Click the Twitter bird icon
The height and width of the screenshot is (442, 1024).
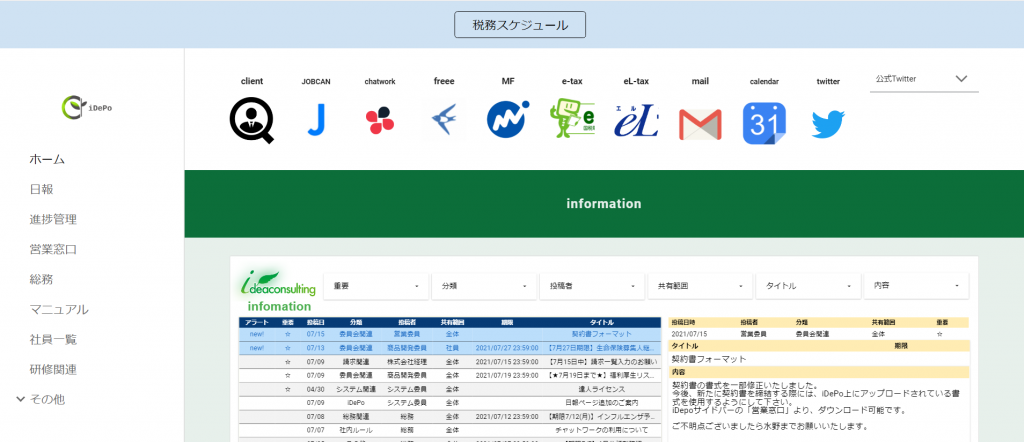click(828, 123)
